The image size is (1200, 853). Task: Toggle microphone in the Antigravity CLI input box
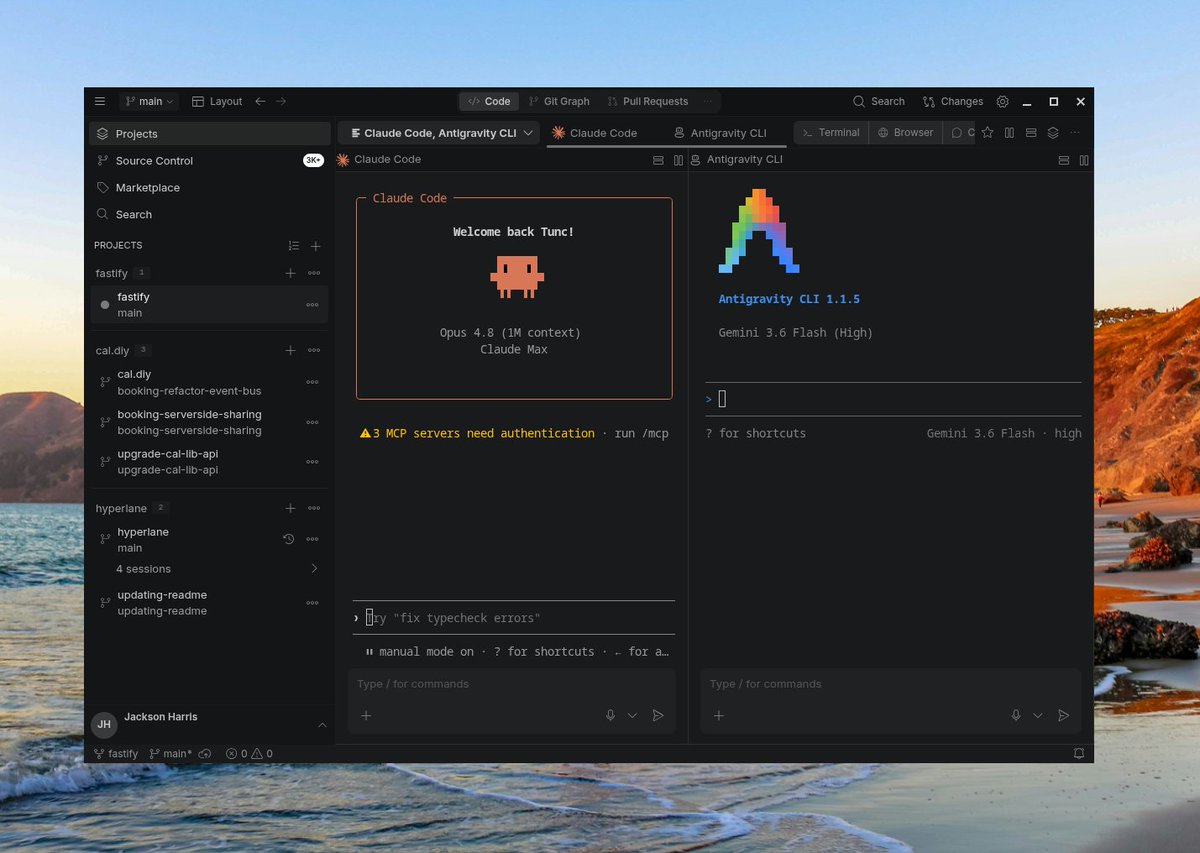click(x=1016, y=715)
